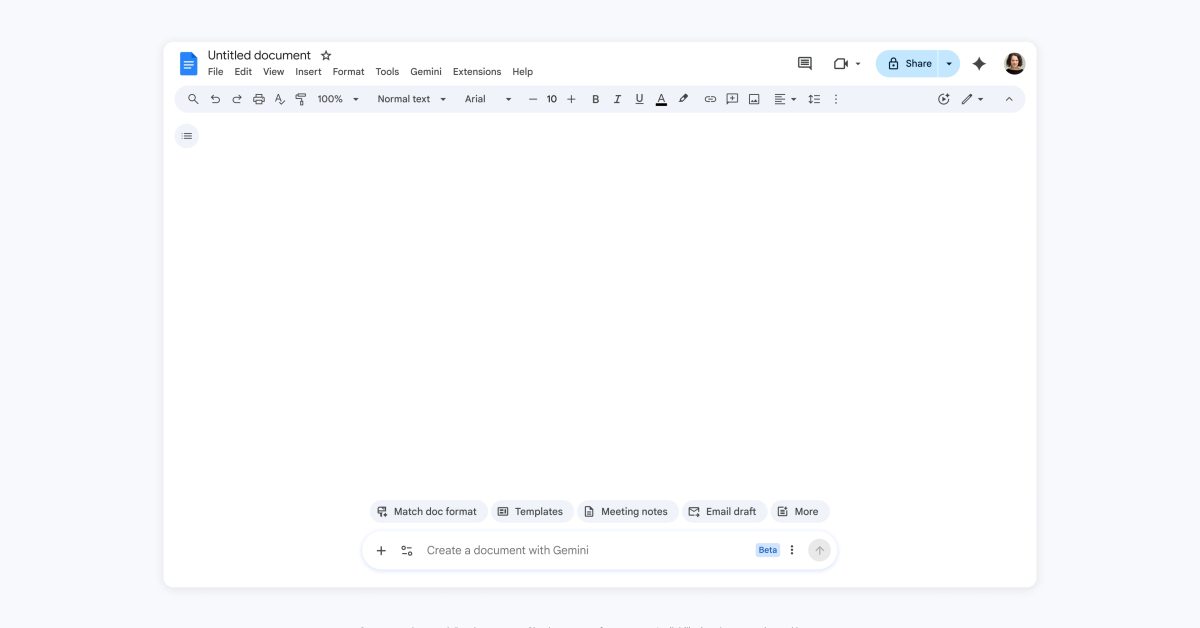Toggle underline formatting
The image size is (1200, 628).
click(639, 99)
